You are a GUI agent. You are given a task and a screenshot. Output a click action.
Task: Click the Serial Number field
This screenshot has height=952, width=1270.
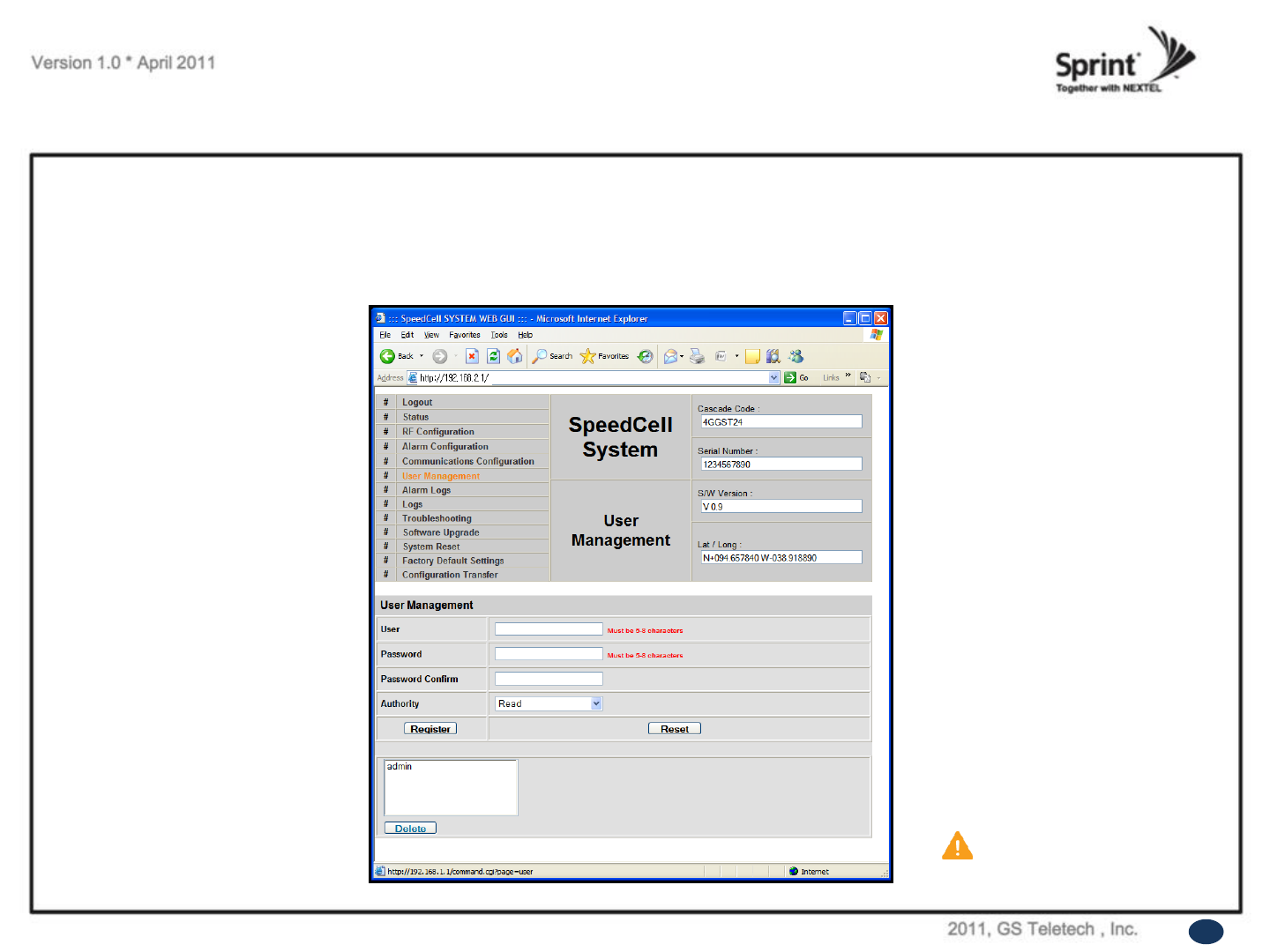tap(781, 465)
